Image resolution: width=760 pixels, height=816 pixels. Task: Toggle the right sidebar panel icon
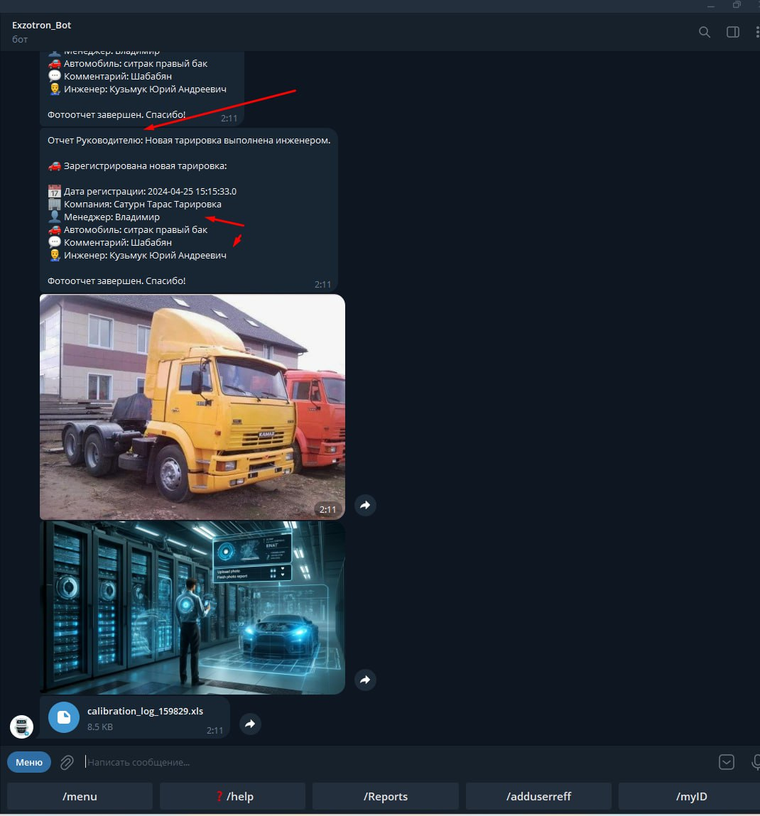click(733, 32)
